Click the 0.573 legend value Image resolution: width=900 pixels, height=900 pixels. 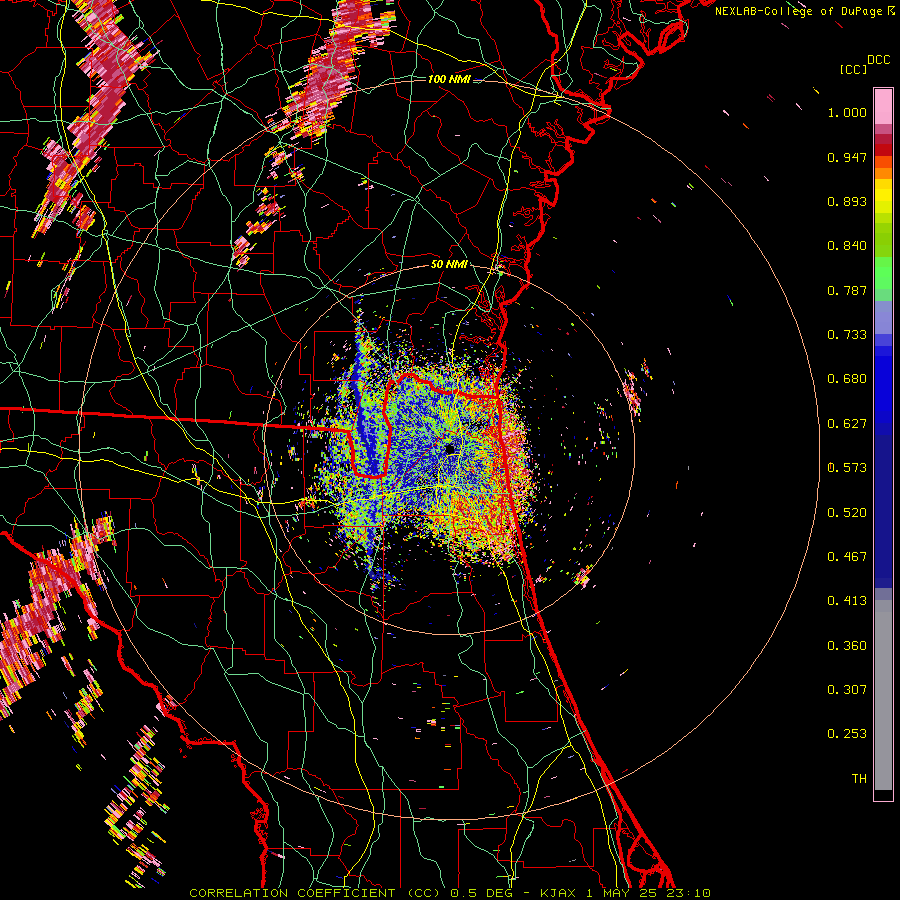click(847, 468)
